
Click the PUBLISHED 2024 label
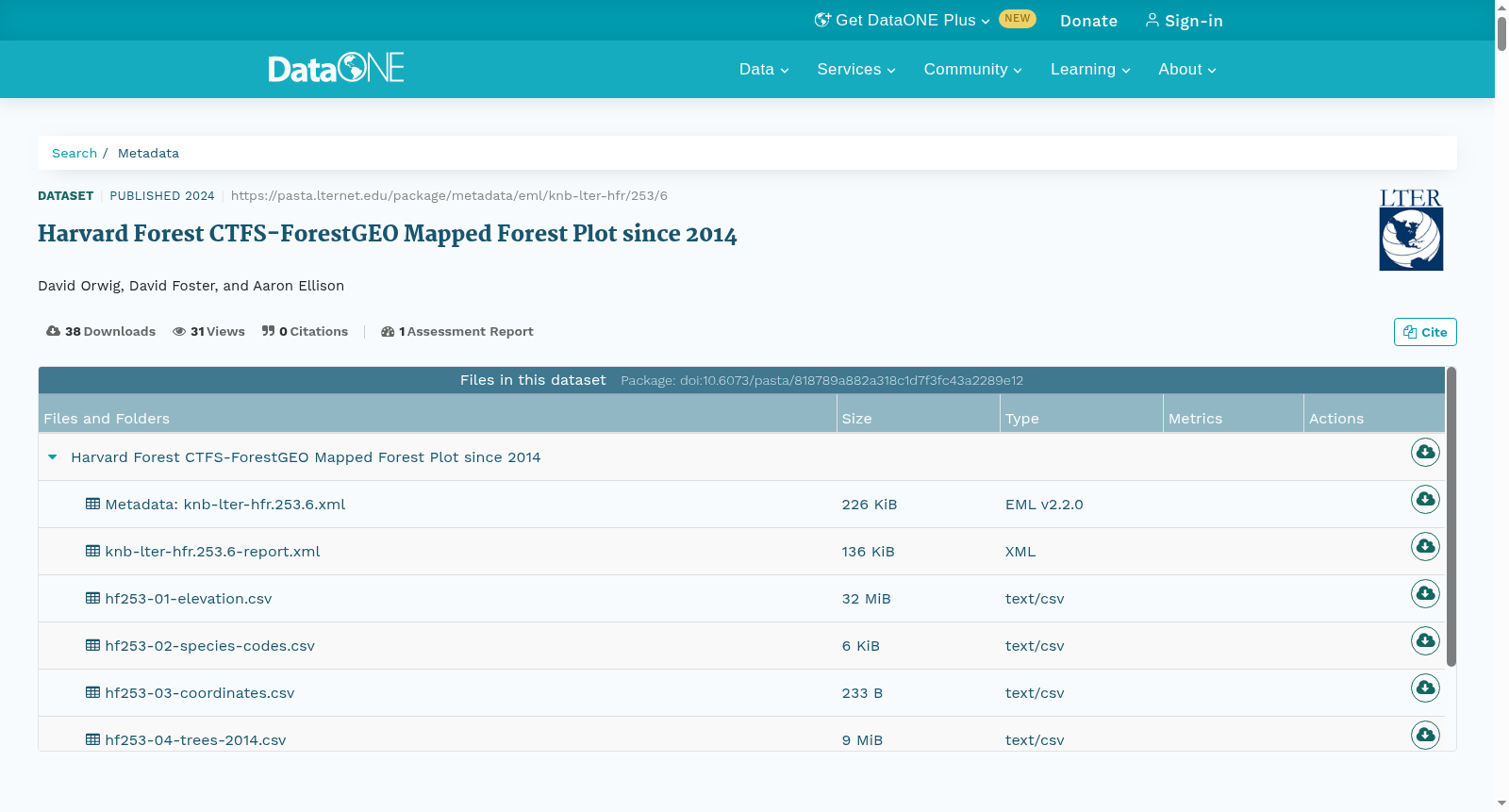click(162, 196)
